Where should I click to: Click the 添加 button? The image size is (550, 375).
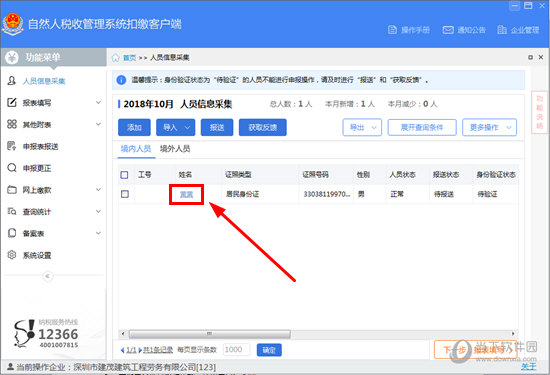pyautogui.click(x=134, y=127)
